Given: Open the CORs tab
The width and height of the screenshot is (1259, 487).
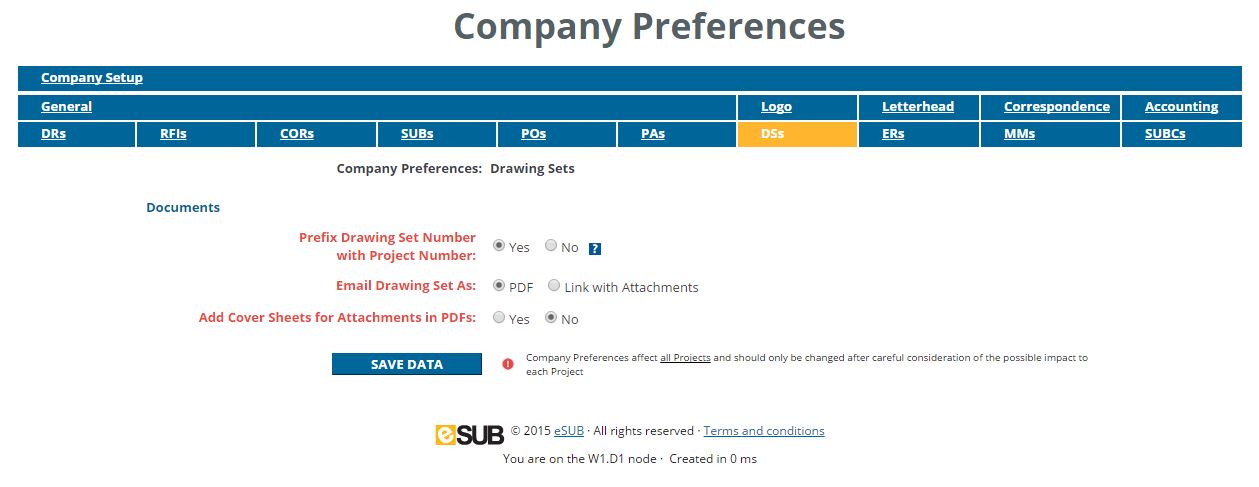Looking at the screenshot, I should tap(297, 134).
